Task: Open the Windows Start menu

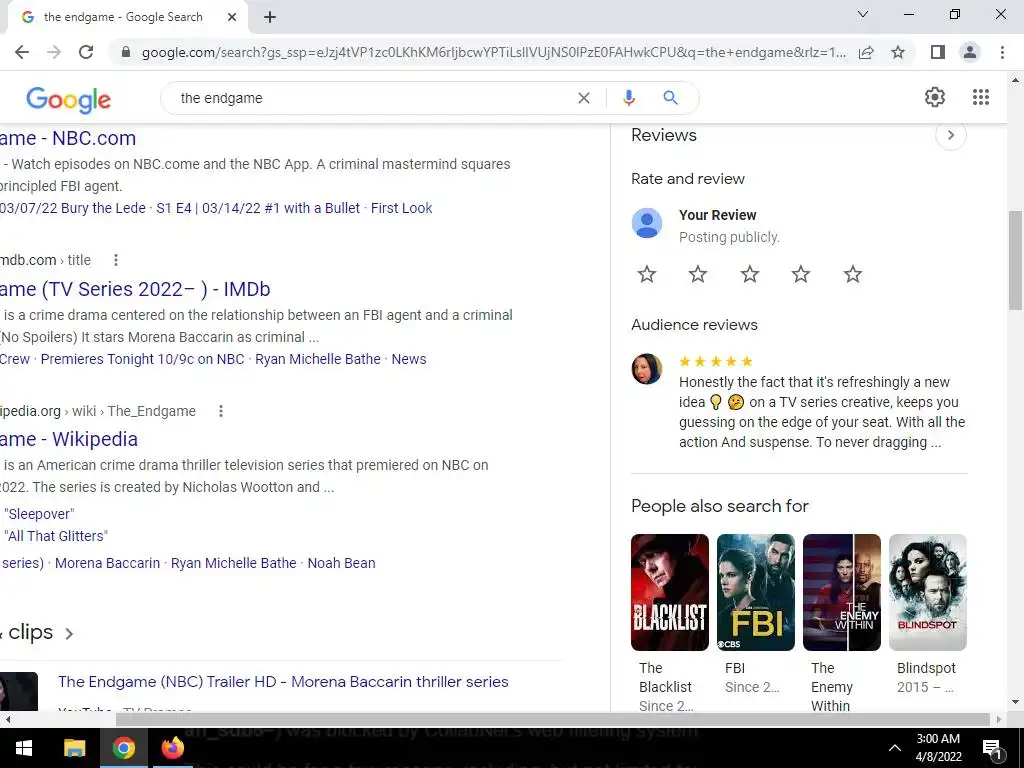Action: click(24, 748)
